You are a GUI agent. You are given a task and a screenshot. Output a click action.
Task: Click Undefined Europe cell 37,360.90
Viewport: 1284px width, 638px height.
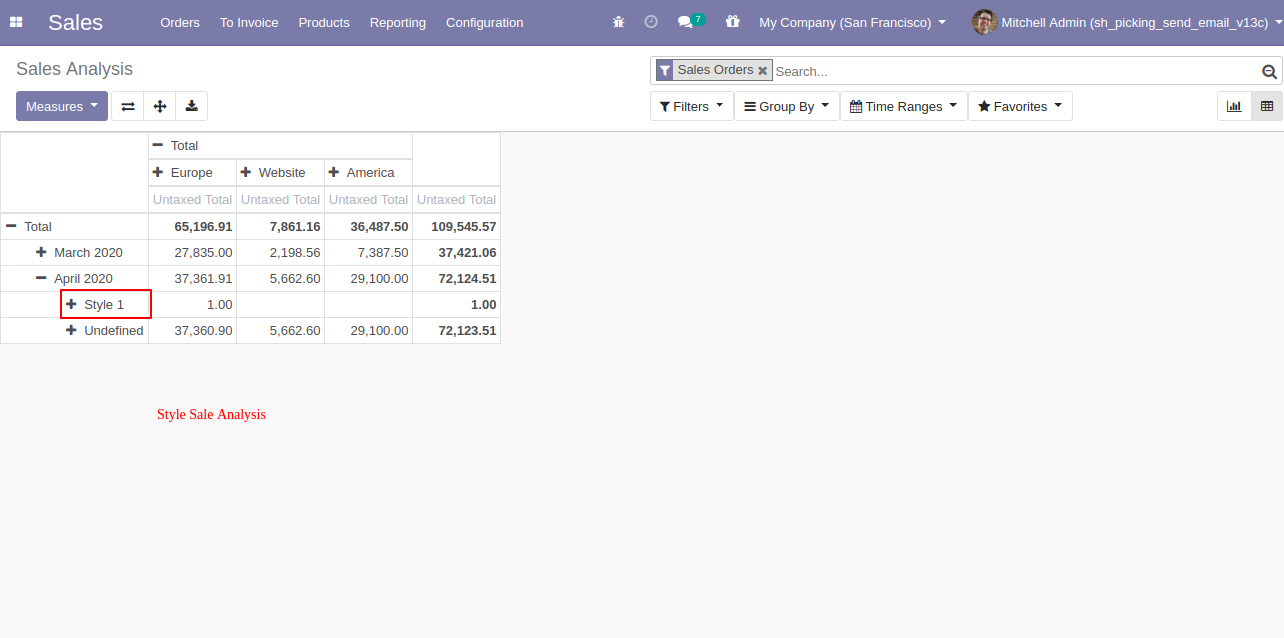pyautogui.click(x=192, y=330)
